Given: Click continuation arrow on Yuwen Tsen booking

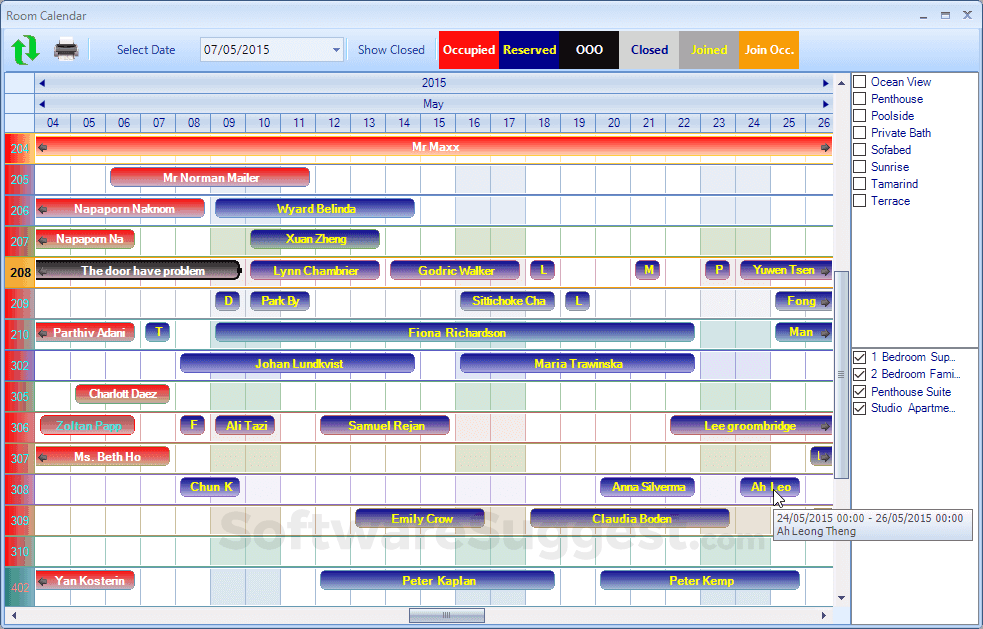Looking at the screenshot, I should (825, 271).
